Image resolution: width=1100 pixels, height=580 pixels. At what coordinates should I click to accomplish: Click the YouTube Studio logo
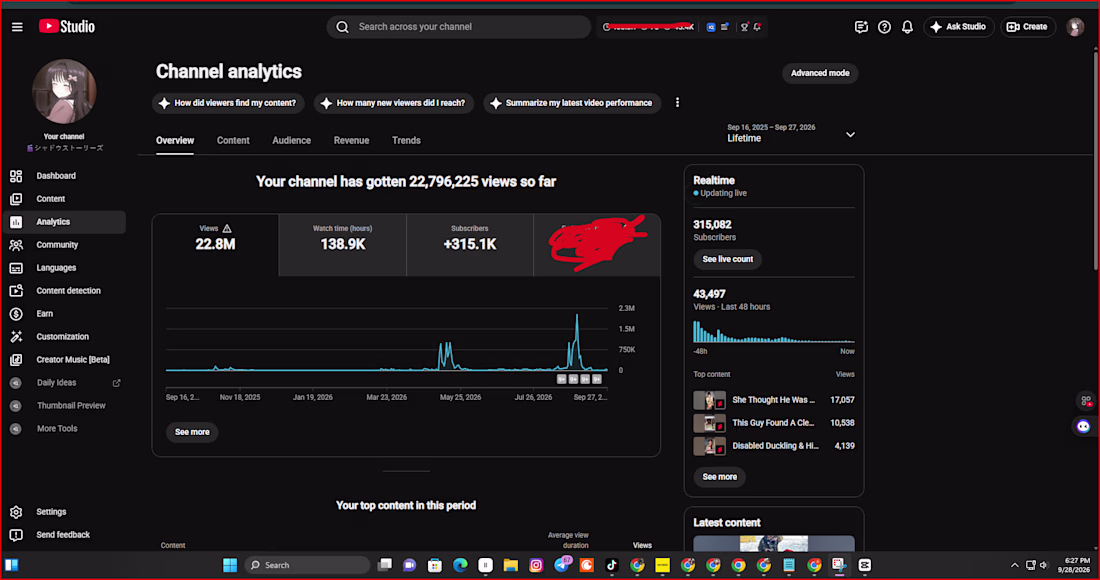coord(67,27)
